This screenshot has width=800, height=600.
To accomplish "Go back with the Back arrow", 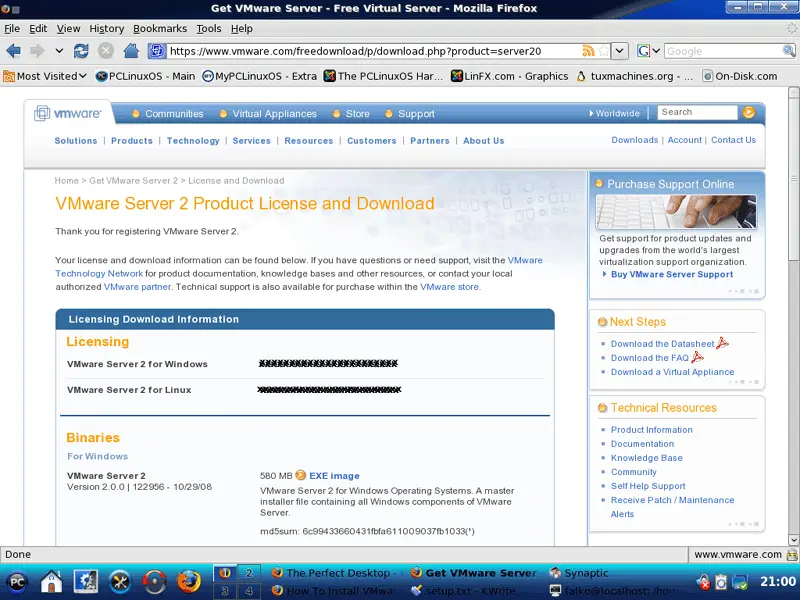I will 13,51.
